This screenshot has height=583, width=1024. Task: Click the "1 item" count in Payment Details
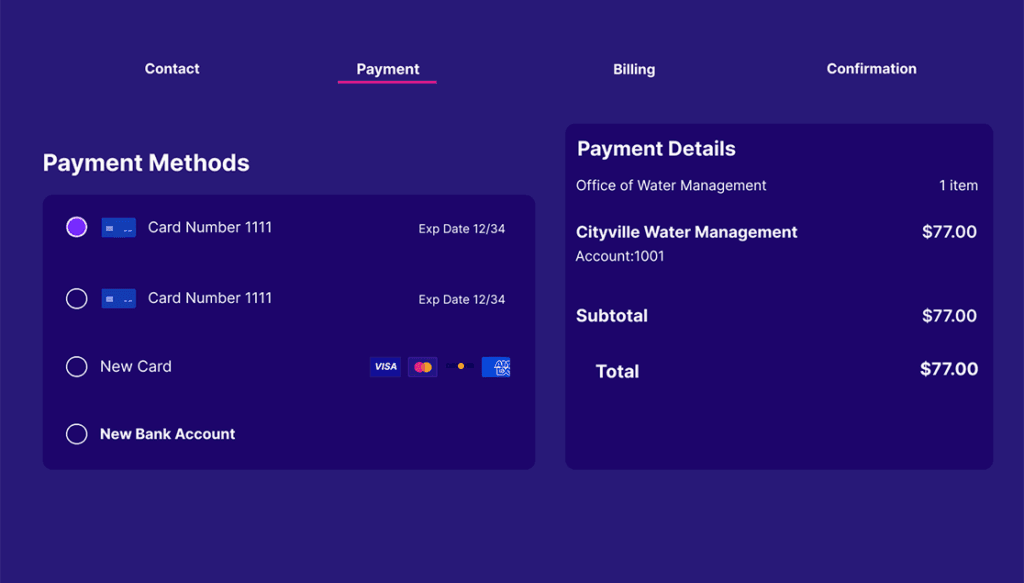pos(958,185)
